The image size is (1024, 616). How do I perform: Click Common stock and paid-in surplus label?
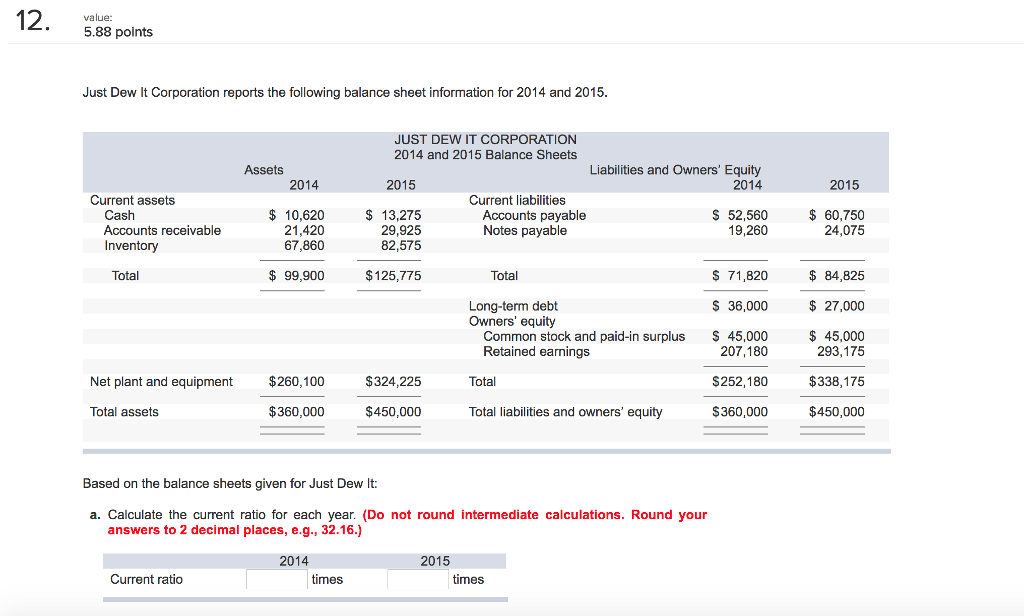(584, 336)
